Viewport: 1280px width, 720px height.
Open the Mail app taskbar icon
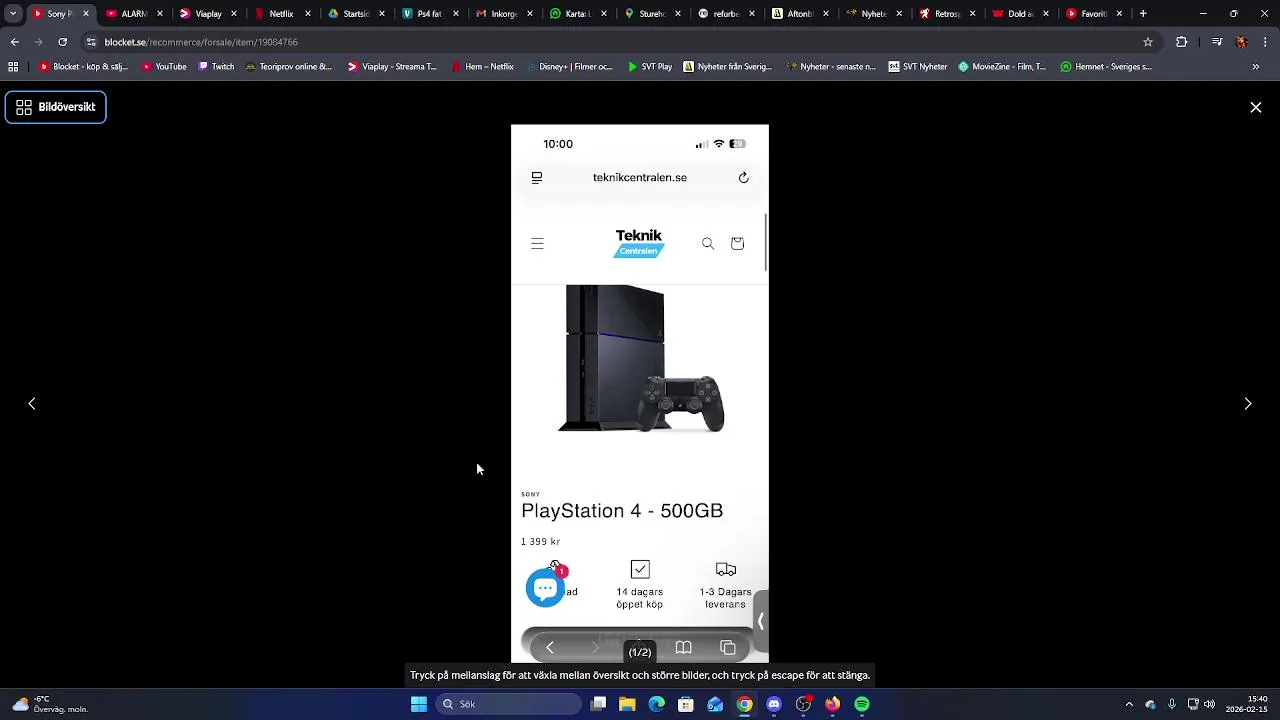point(715,704)
